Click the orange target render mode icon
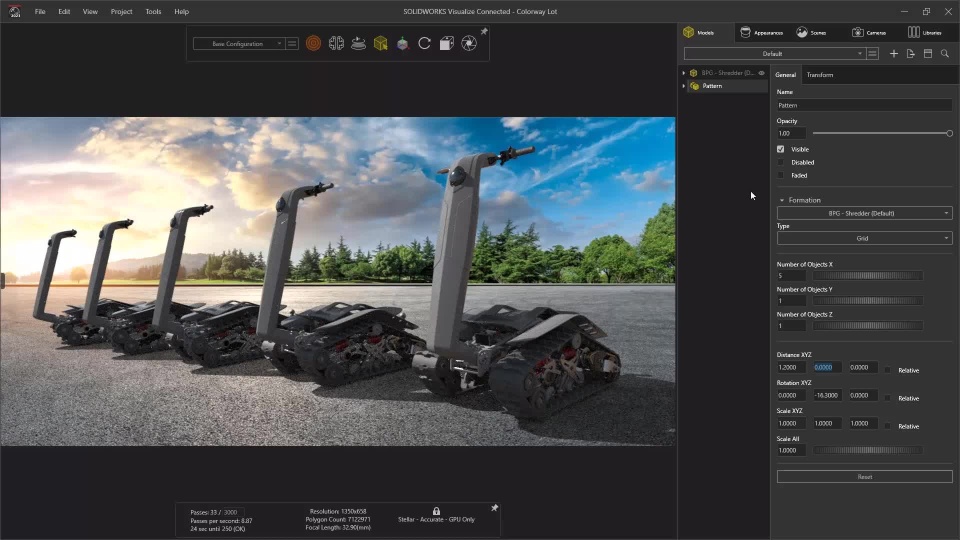This screenshot has height=540, width=960. click(314, 44)
